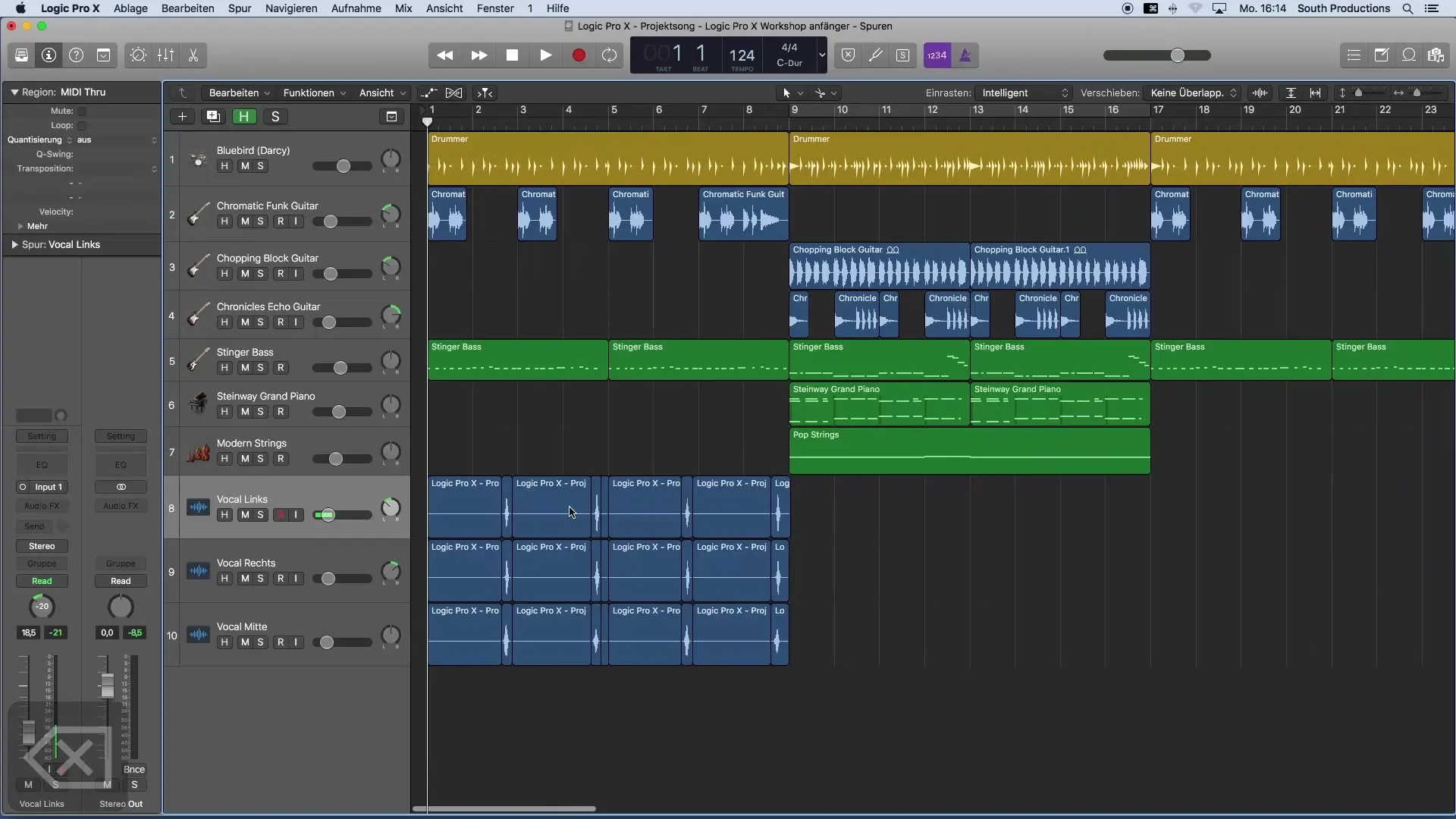Image resolution: width=1456 pixels, height=819 pixels.
Task: Fast forward the playhead
Action: tap(479, 55)
